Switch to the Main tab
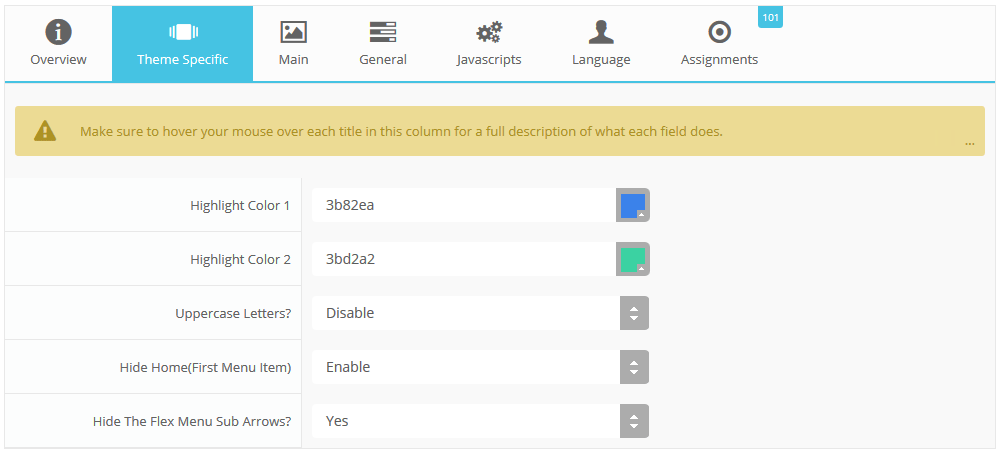This screenshot has height=453, width=1000. (293, 44)
